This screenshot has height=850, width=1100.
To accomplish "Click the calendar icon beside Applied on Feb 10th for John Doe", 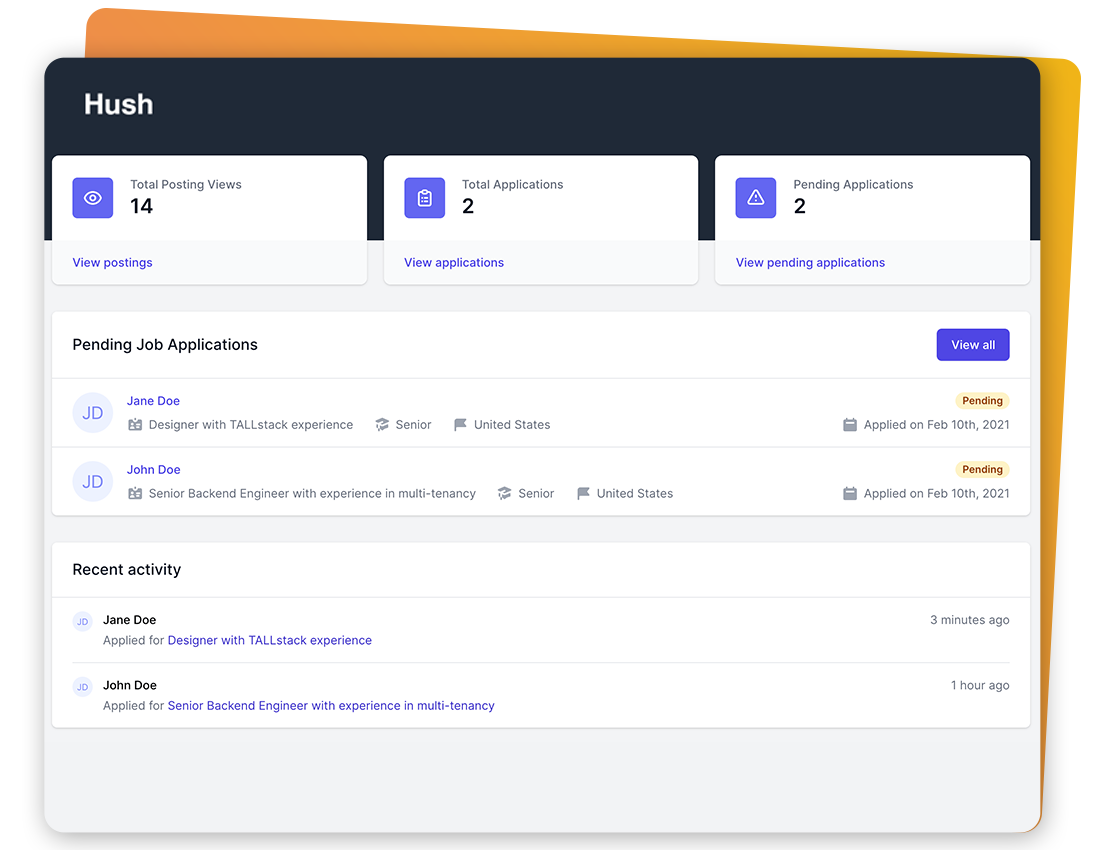I will click(x=848, y=493).
